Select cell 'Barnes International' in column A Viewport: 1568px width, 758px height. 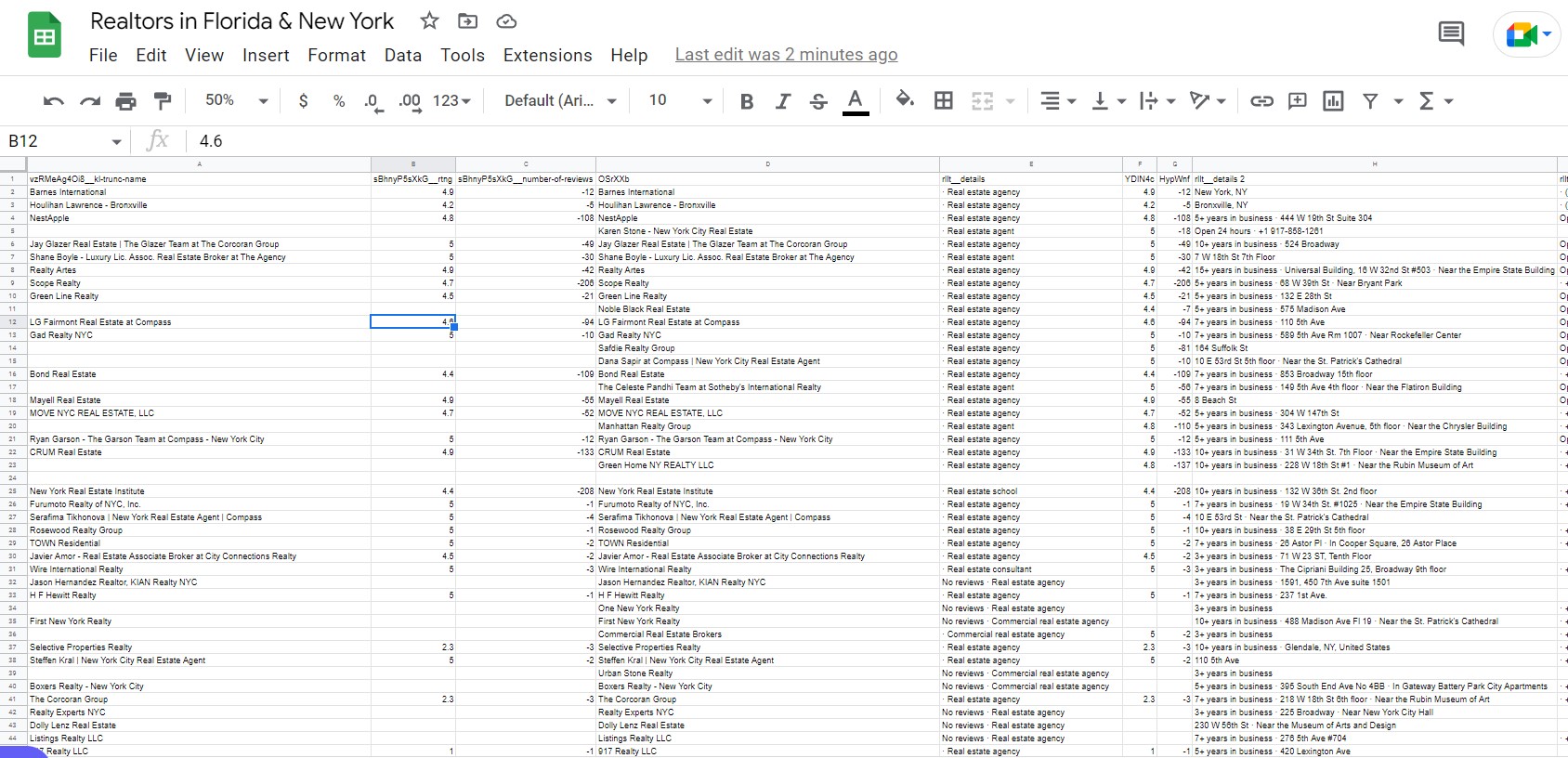pos(199,192)
